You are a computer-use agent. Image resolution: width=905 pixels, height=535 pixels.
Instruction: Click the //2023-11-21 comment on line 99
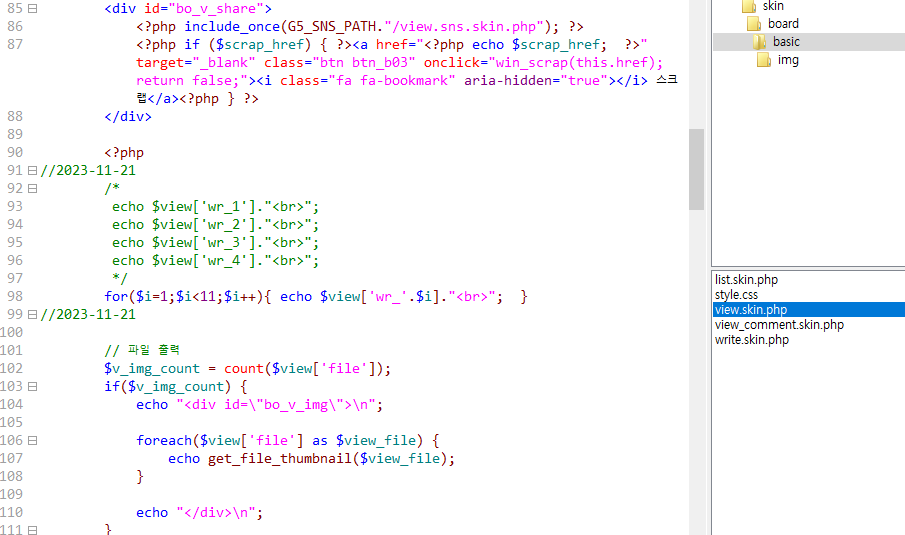88,315
